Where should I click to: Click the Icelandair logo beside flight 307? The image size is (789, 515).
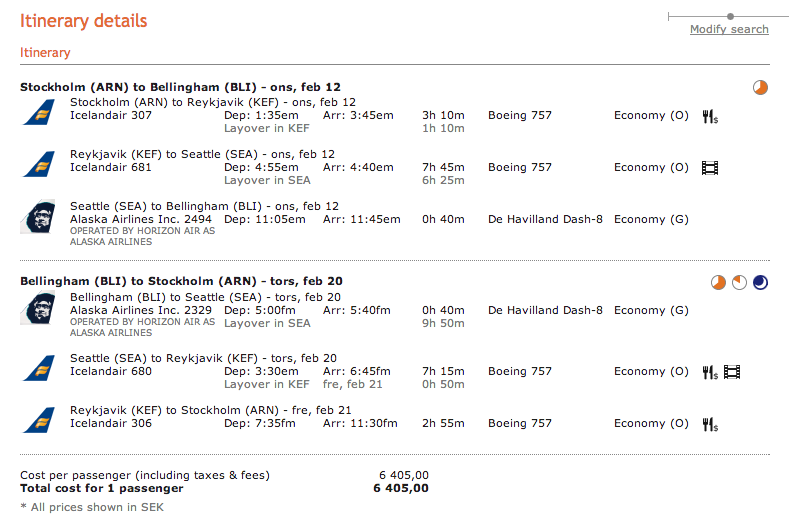pos(39,113)
